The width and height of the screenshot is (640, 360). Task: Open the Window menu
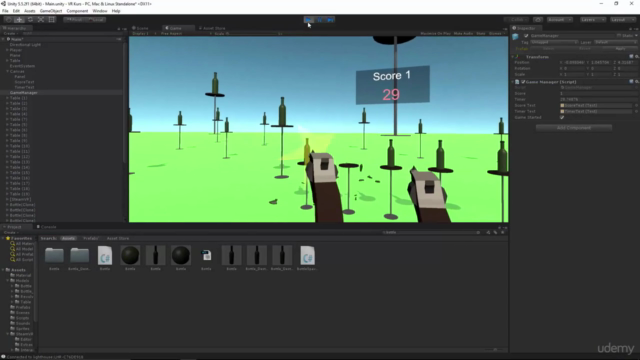[x=100, y=11]
